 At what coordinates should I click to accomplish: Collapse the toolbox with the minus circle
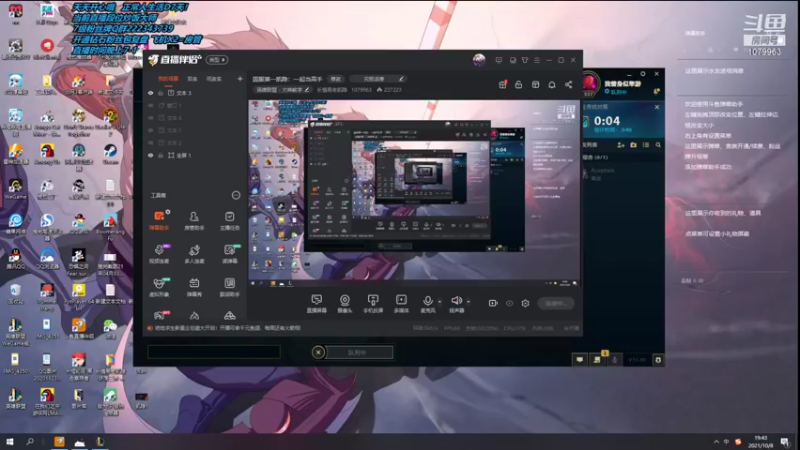pyautogui.click(x=236, y=195)
